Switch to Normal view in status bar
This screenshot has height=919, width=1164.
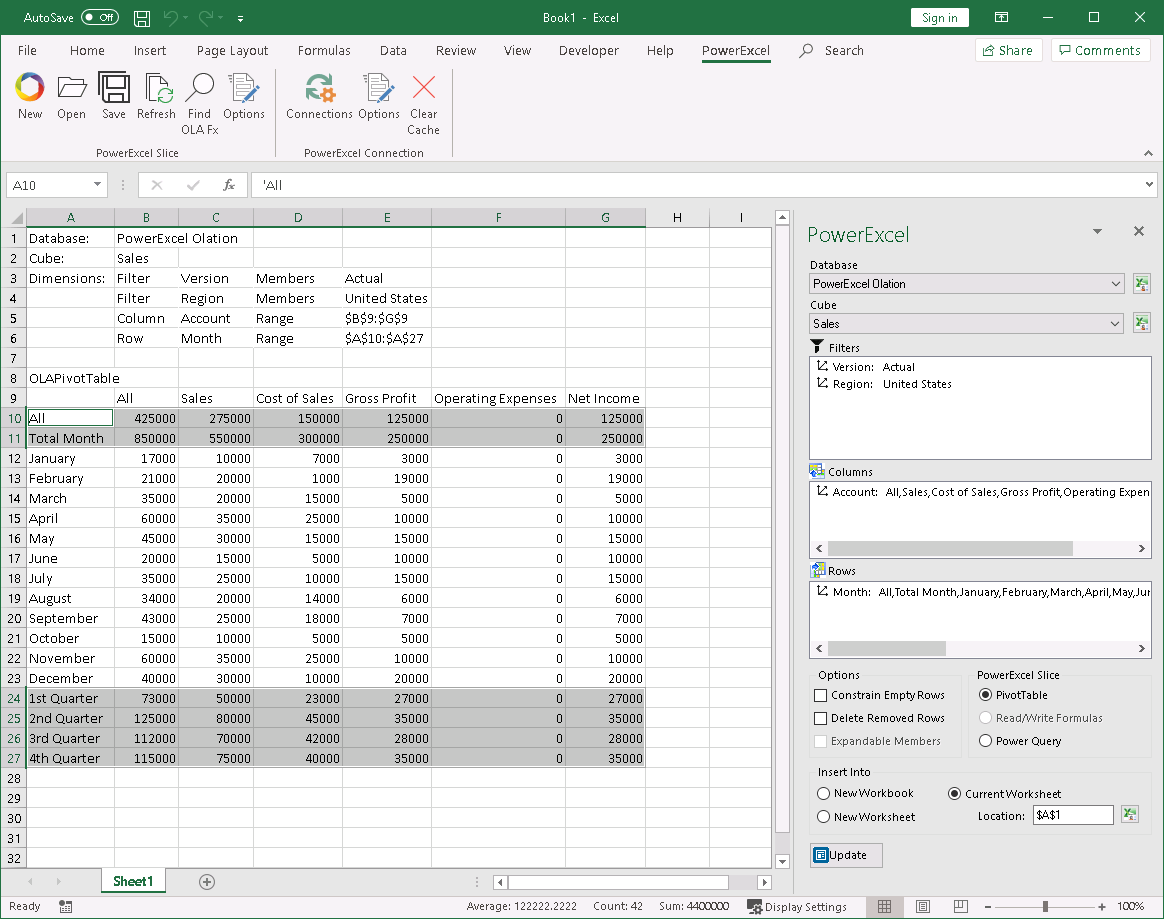pyautogui.click(x=884, y=906)
